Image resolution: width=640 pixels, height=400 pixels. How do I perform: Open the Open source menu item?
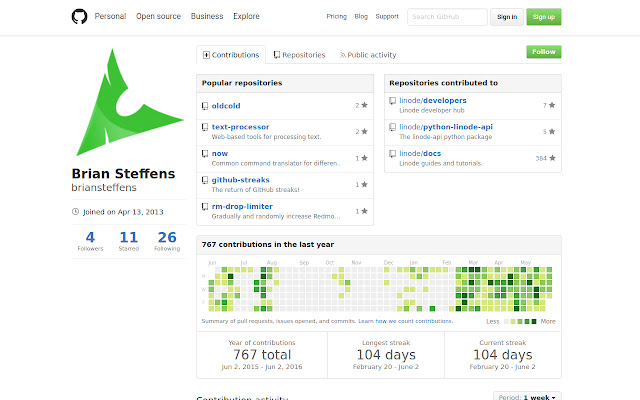158,16
